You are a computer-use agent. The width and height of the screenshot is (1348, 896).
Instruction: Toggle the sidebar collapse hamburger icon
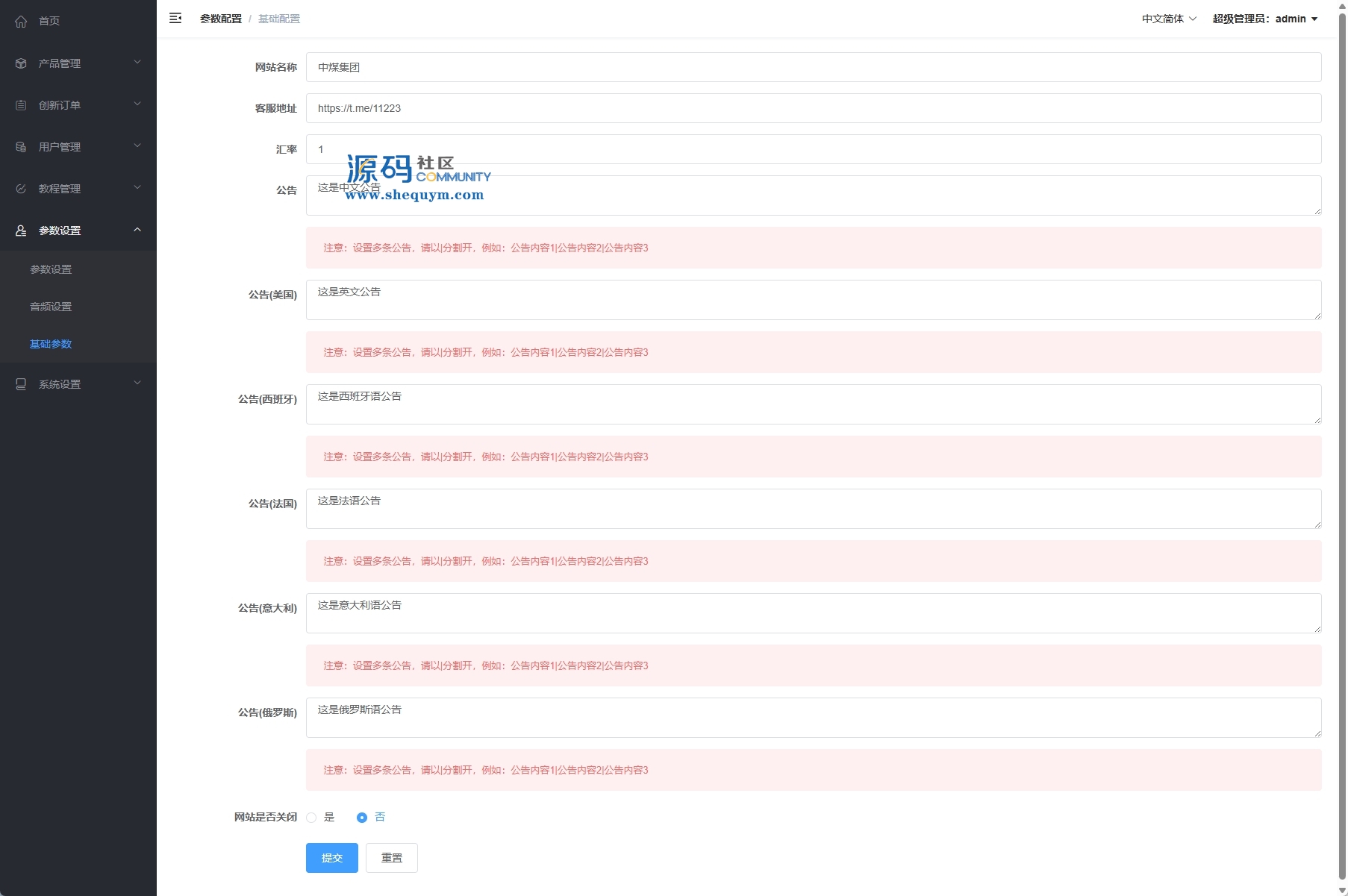point(175,19)
